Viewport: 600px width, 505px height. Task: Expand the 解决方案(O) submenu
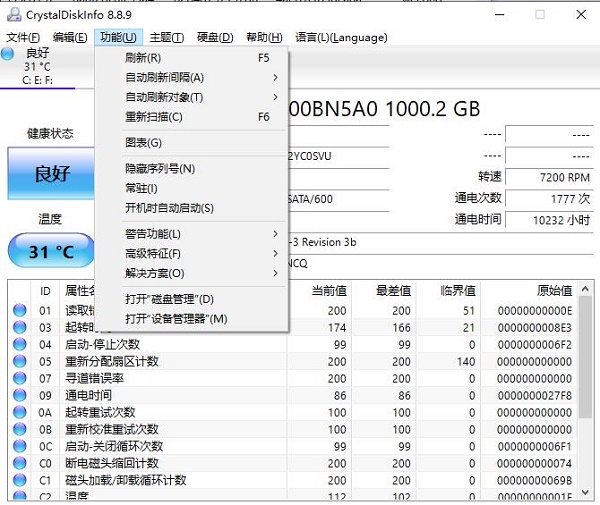pos(191,273)
